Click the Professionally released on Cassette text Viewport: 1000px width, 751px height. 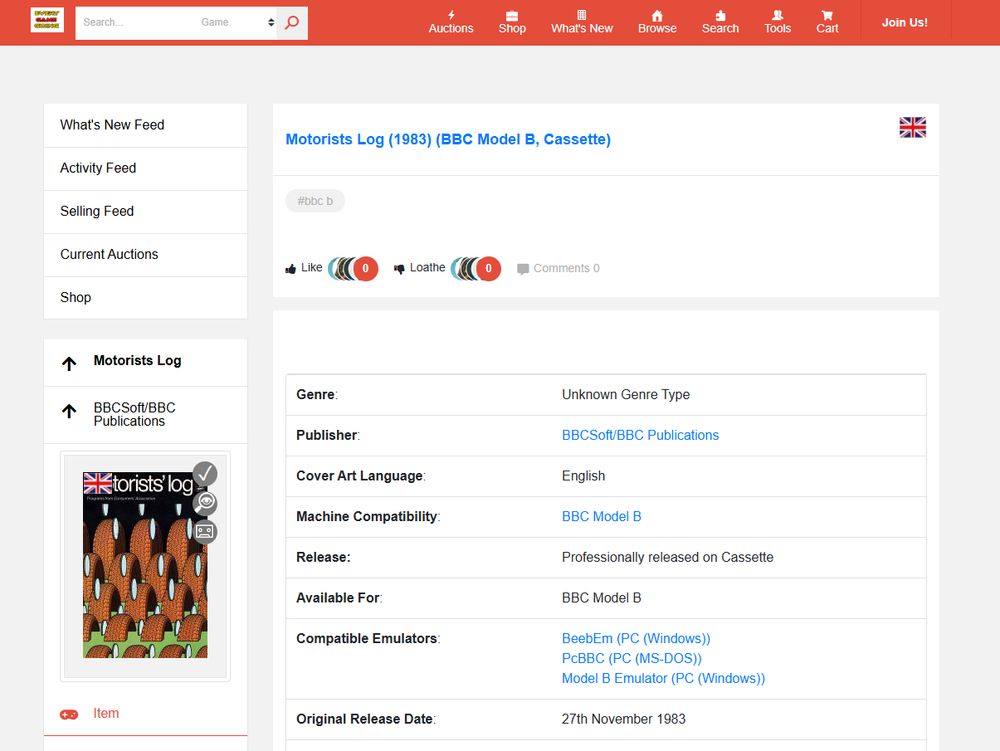pos(667,558)
